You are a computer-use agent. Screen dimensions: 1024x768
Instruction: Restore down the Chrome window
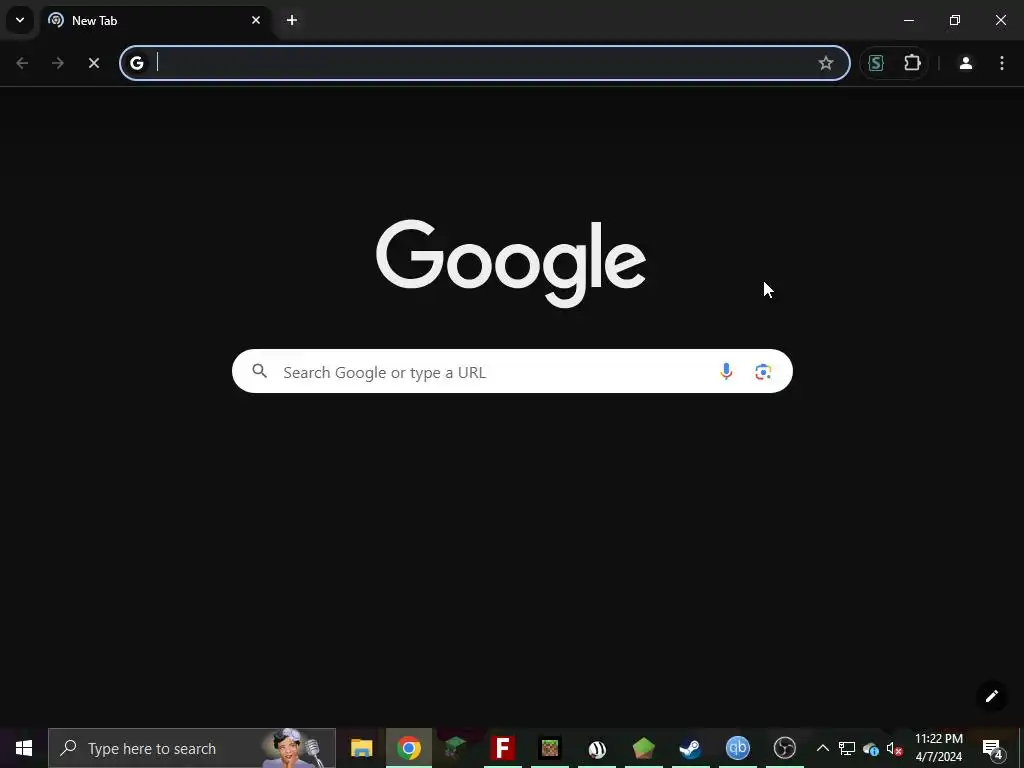pyautogui.click(x=955, y=20)
